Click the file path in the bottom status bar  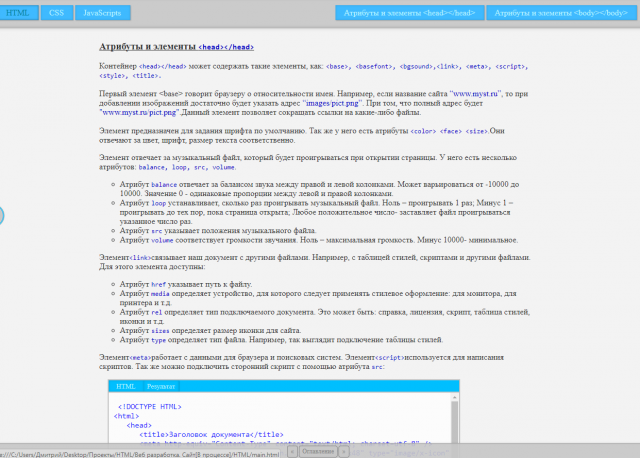tap(140, 454)
